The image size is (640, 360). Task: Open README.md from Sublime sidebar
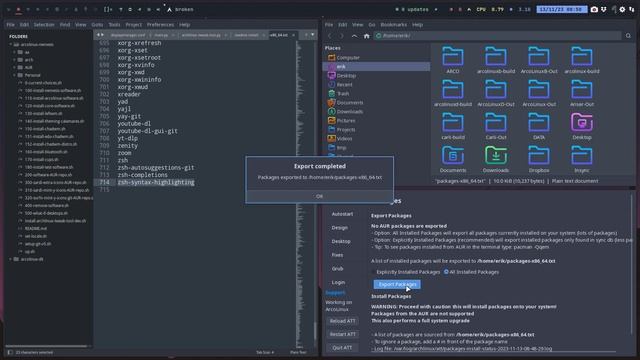point(36,228)
